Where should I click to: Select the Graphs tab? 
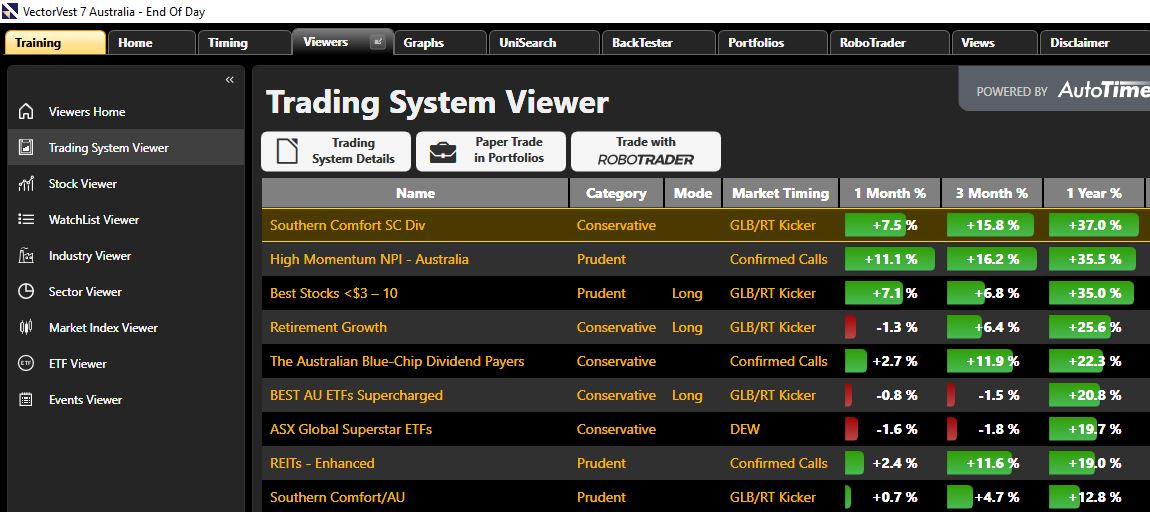pyautogui.click(x=440, y=43)
